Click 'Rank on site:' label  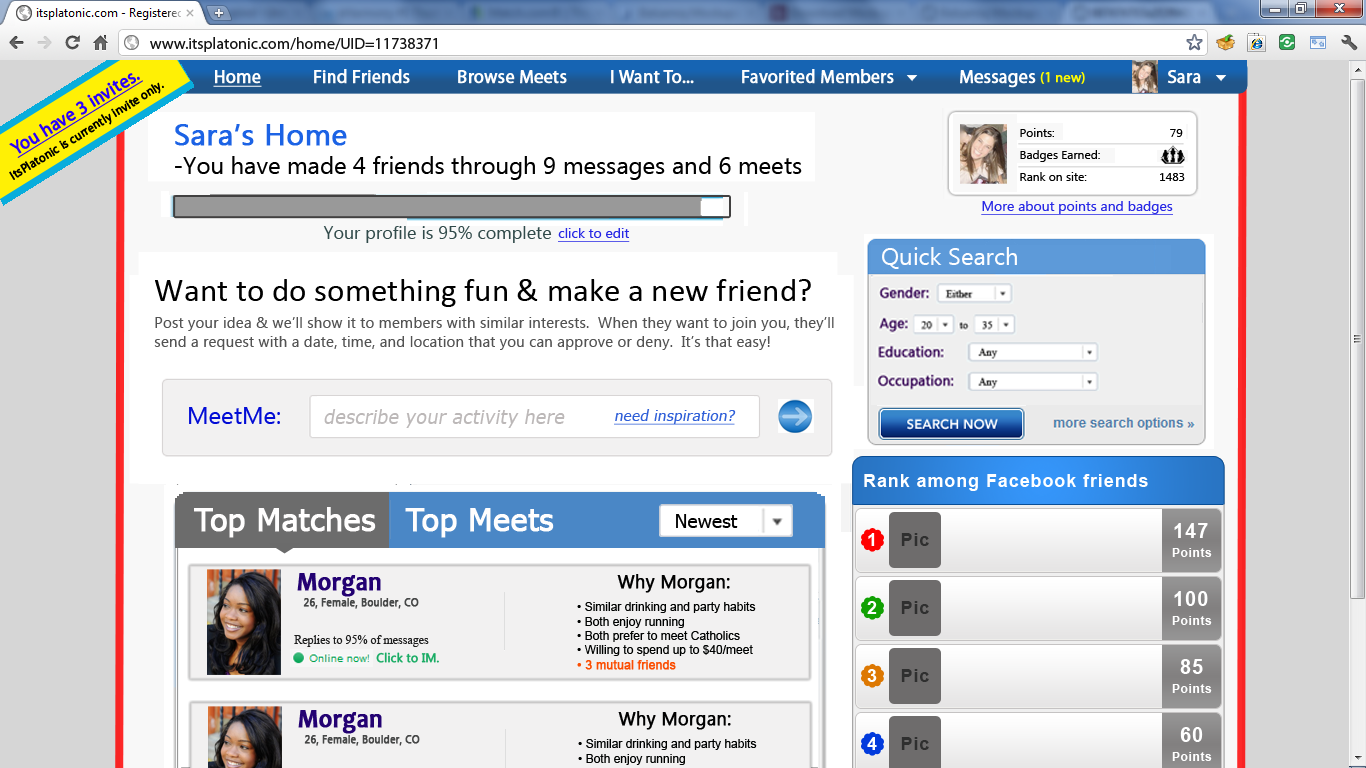[1053, 177]
